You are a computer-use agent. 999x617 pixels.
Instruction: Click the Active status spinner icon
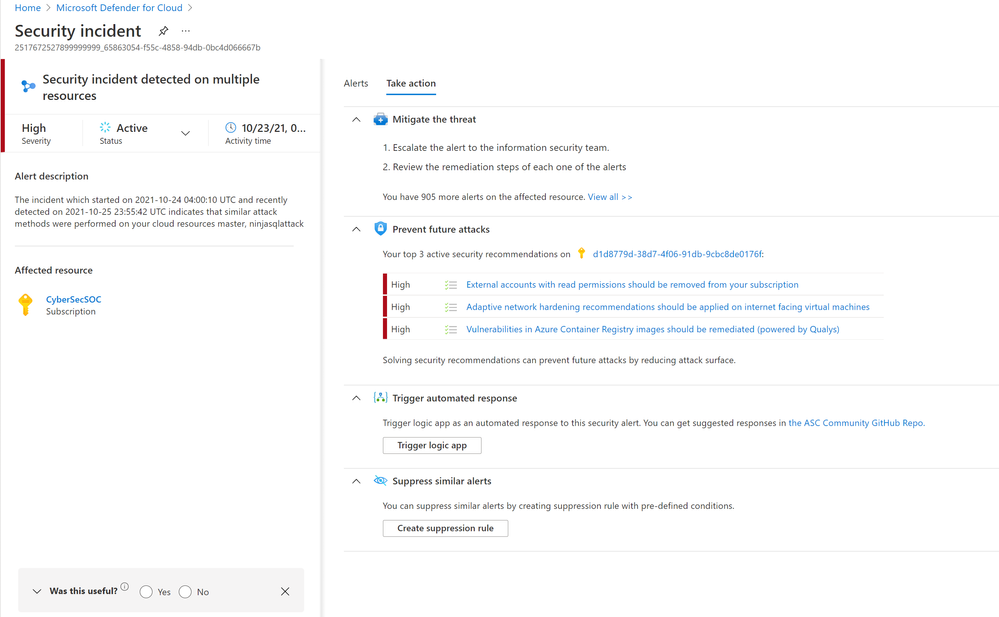click(105, 127)
